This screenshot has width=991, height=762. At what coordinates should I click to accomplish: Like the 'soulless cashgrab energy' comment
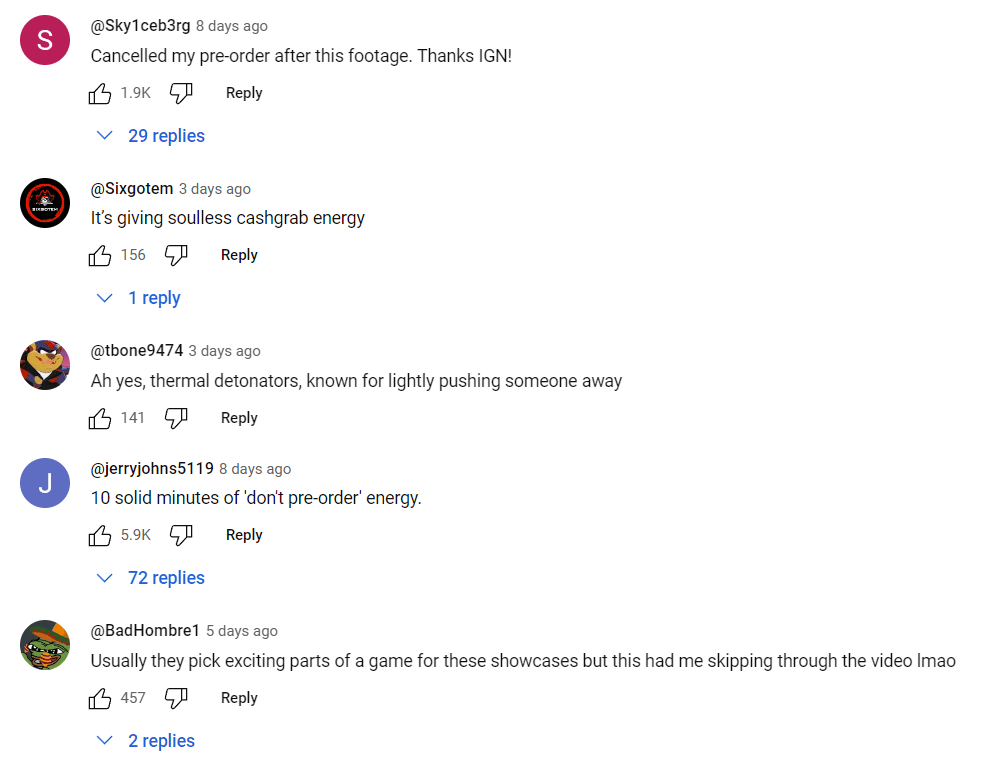click(x=100, y=256)
